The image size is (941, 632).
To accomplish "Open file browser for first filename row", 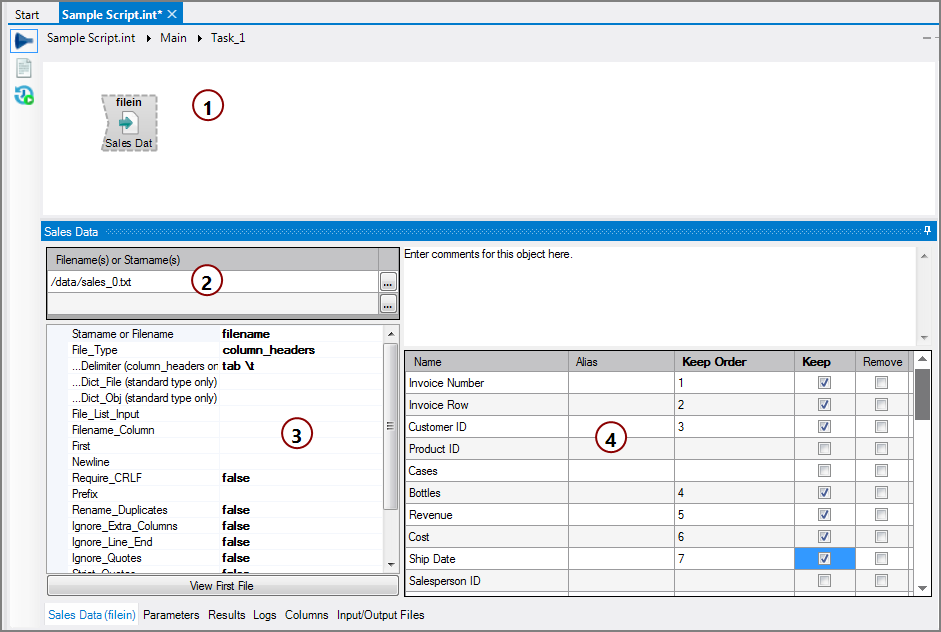I will 387,282.
